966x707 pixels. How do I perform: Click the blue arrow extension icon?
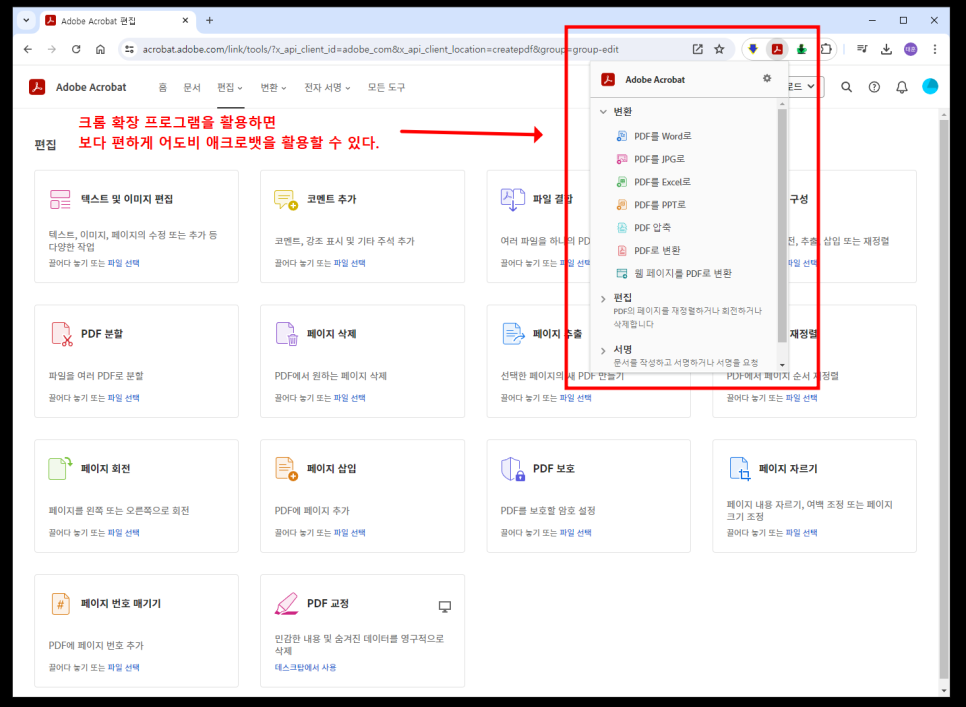pyautogui.click(x=753, y=49)
